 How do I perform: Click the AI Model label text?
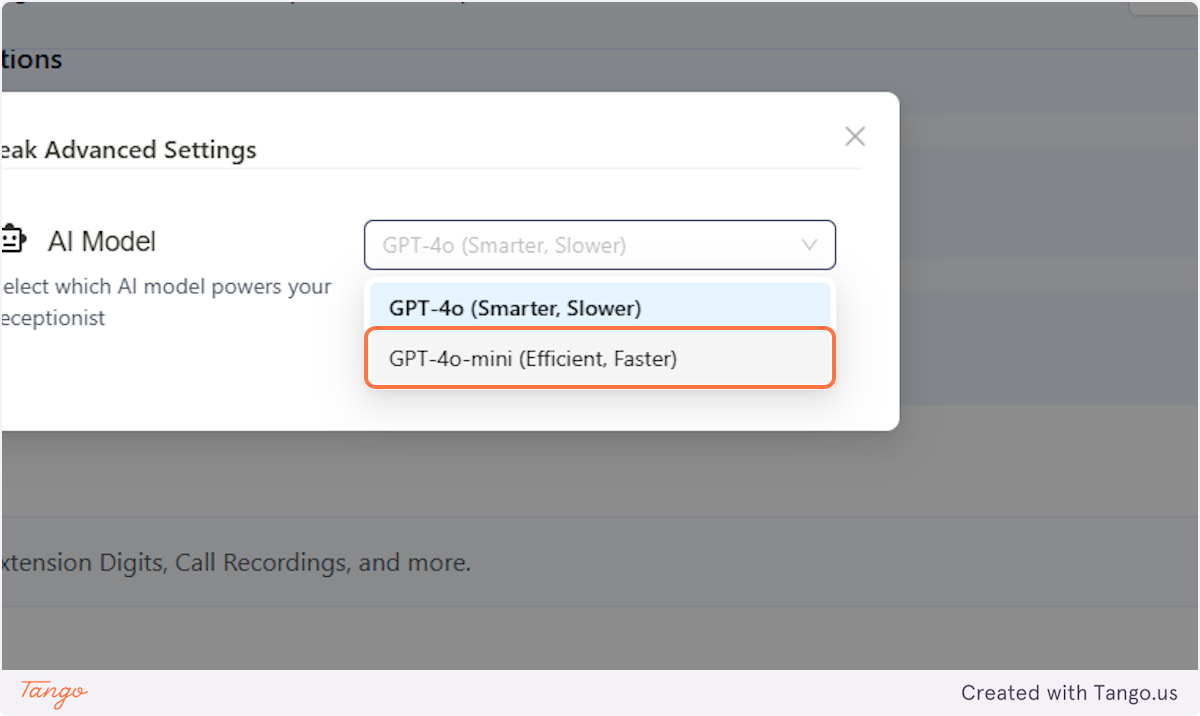coord(102,241)
